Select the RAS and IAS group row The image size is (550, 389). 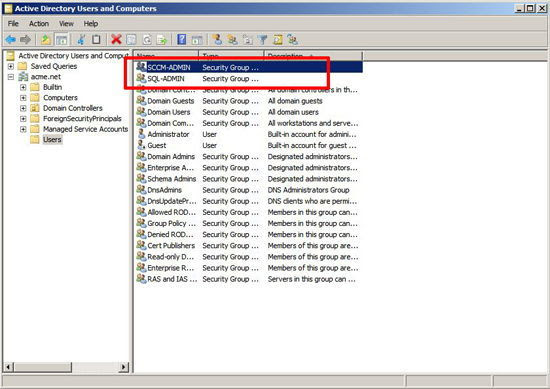click(x=249, y=279)
